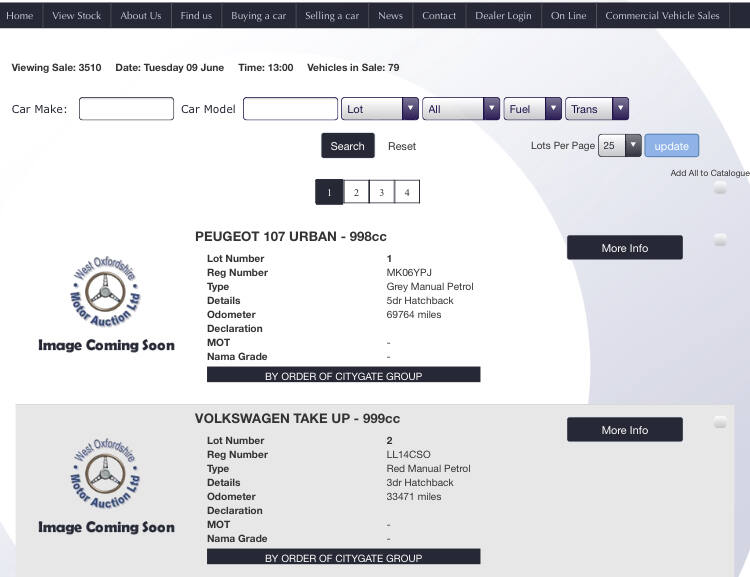
Task: Open Lots Per Page dropdown
Action: tap(619, 145)
